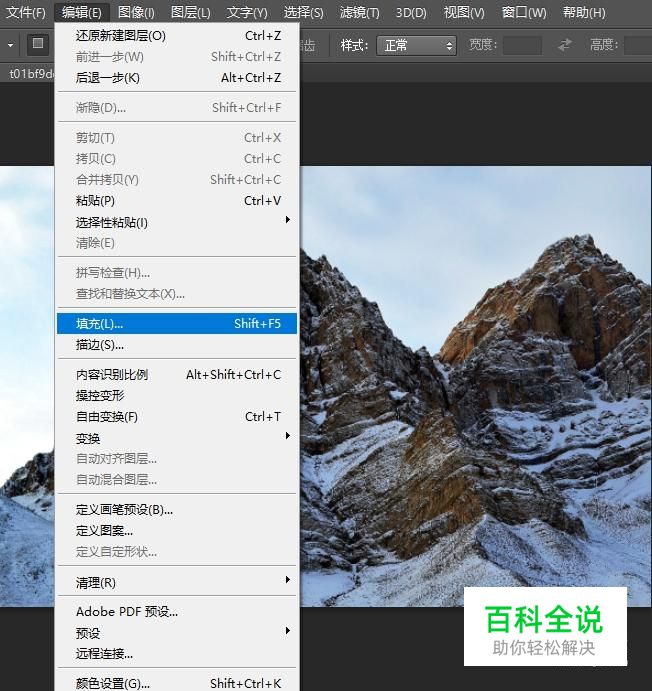Expand the 清理(R) submenu

click(177, 582)
